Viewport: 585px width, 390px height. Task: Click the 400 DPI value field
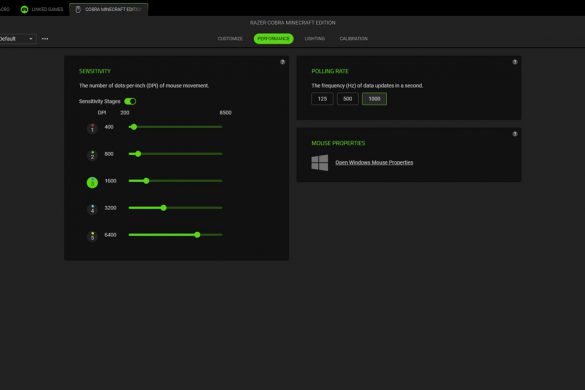(109, 127)
